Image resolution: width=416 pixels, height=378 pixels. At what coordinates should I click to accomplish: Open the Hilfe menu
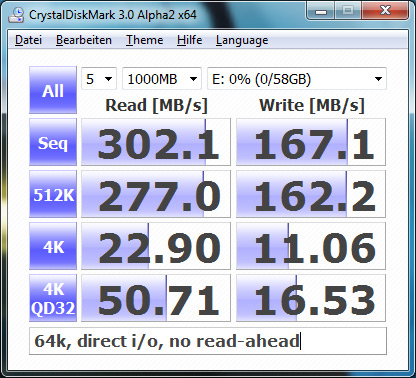coord(189,40)
